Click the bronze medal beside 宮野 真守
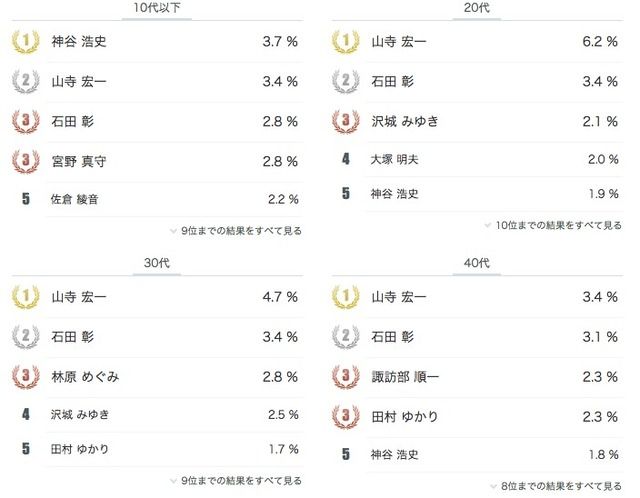The image size is (640, 498). click(25, 161)
